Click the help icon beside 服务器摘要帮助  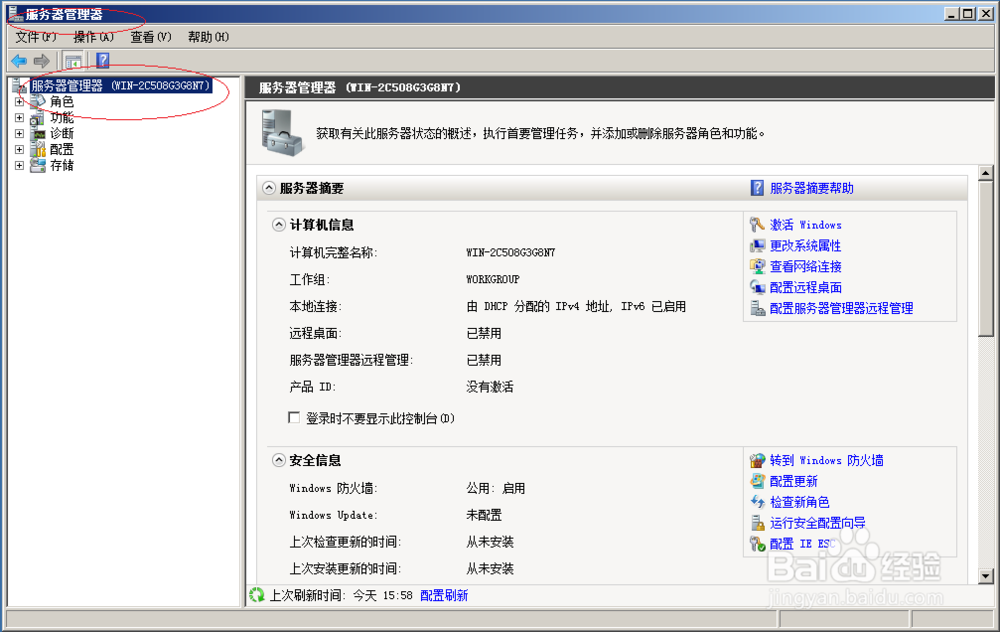pos(757,188)
